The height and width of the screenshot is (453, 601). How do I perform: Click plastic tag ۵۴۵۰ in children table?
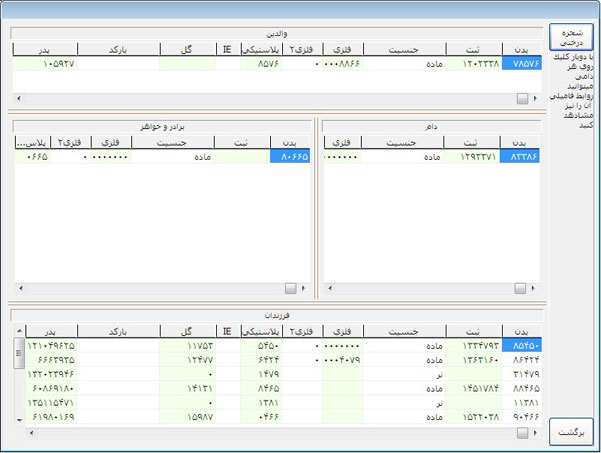tap(261, 346)
